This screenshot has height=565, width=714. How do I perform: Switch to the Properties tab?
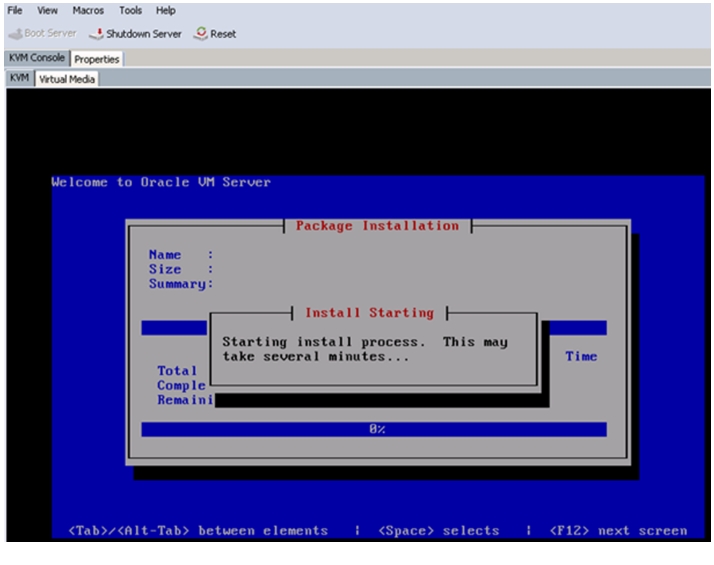pos(97,59)
